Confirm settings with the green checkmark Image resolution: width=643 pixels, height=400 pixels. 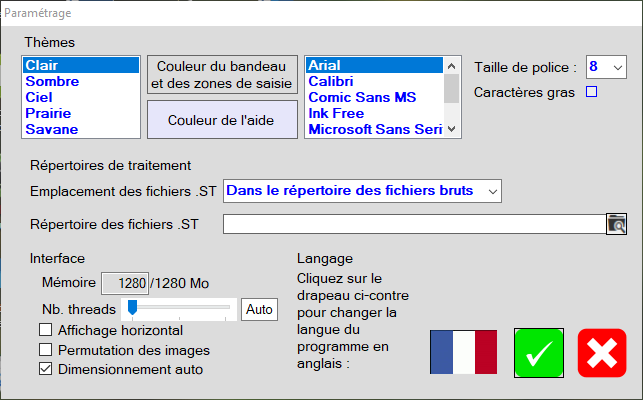pos(539,352)
